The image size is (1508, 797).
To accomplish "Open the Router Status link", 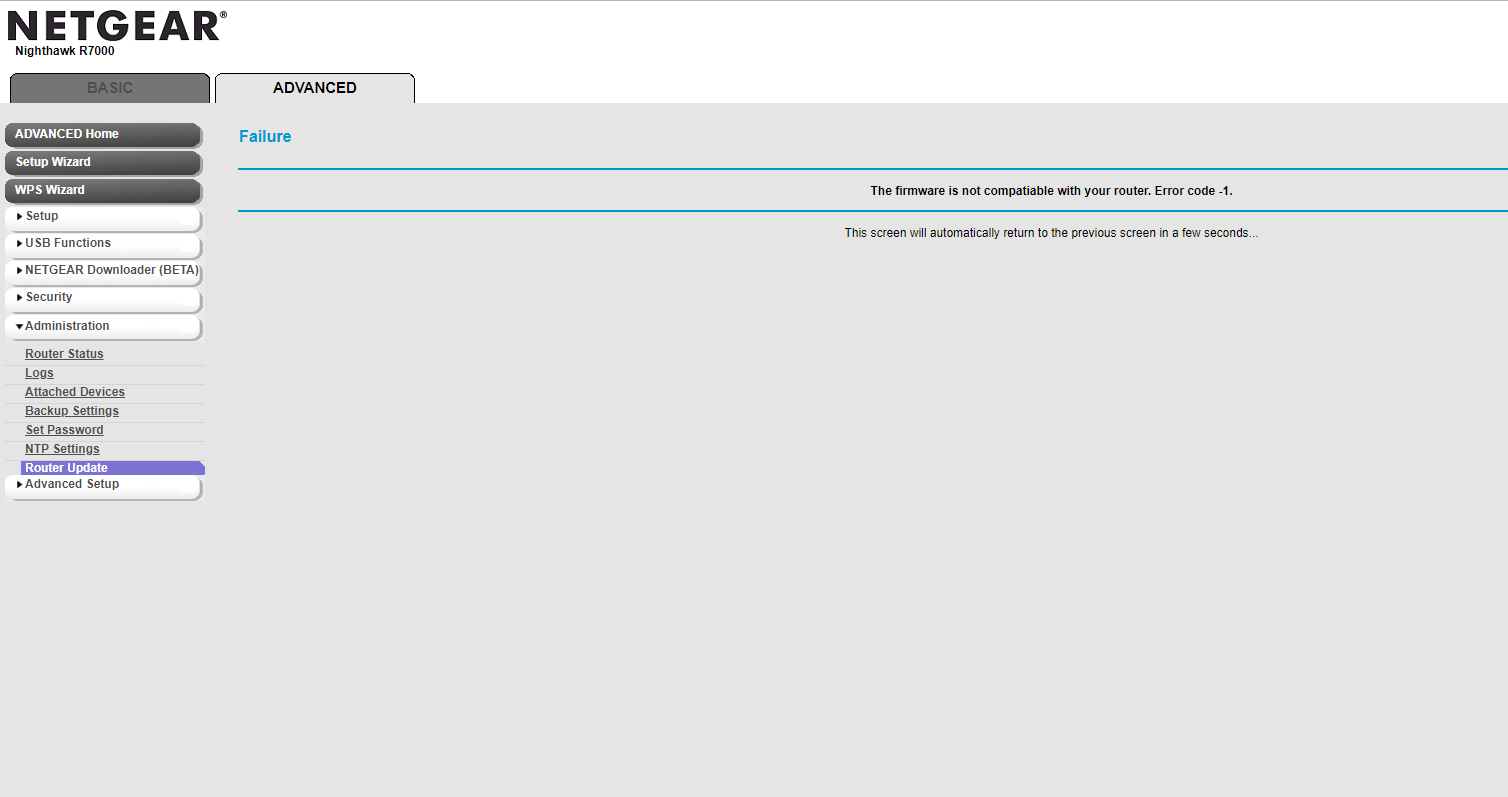I will coord(64,354).
